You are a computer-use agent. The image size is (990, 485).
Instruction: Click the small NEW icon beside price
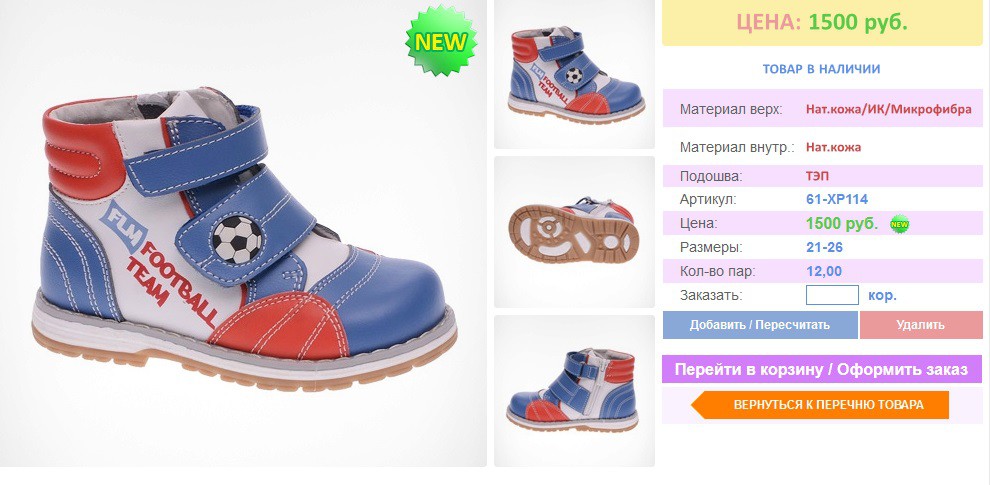tap(899, 224)
